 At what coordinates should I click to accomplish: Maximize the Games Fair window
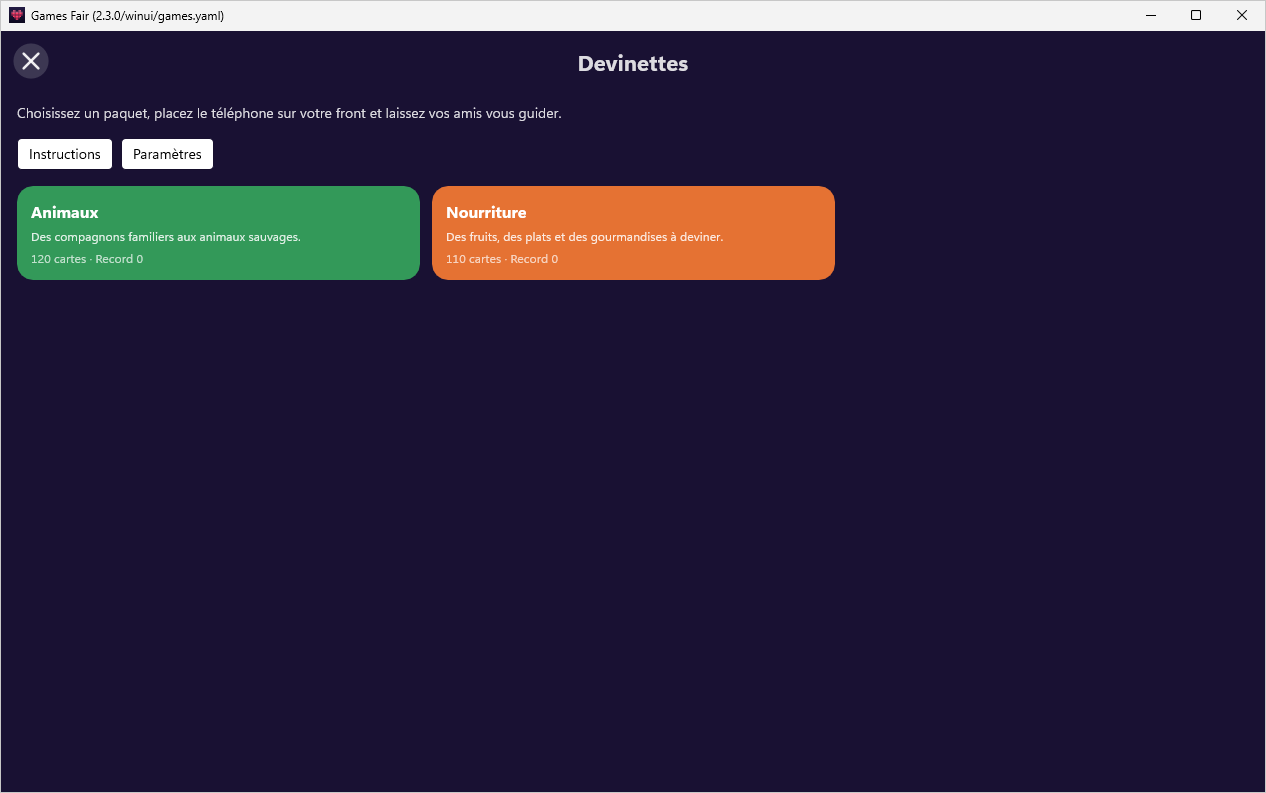[x=1196, y=15]
